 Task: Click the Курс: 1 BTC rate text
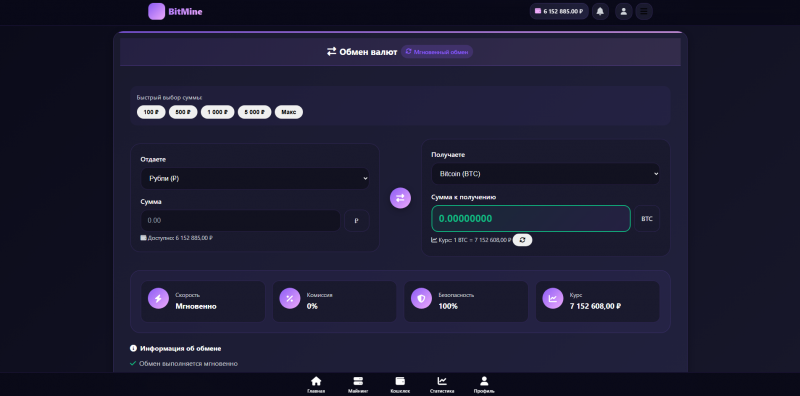[471, 240]
